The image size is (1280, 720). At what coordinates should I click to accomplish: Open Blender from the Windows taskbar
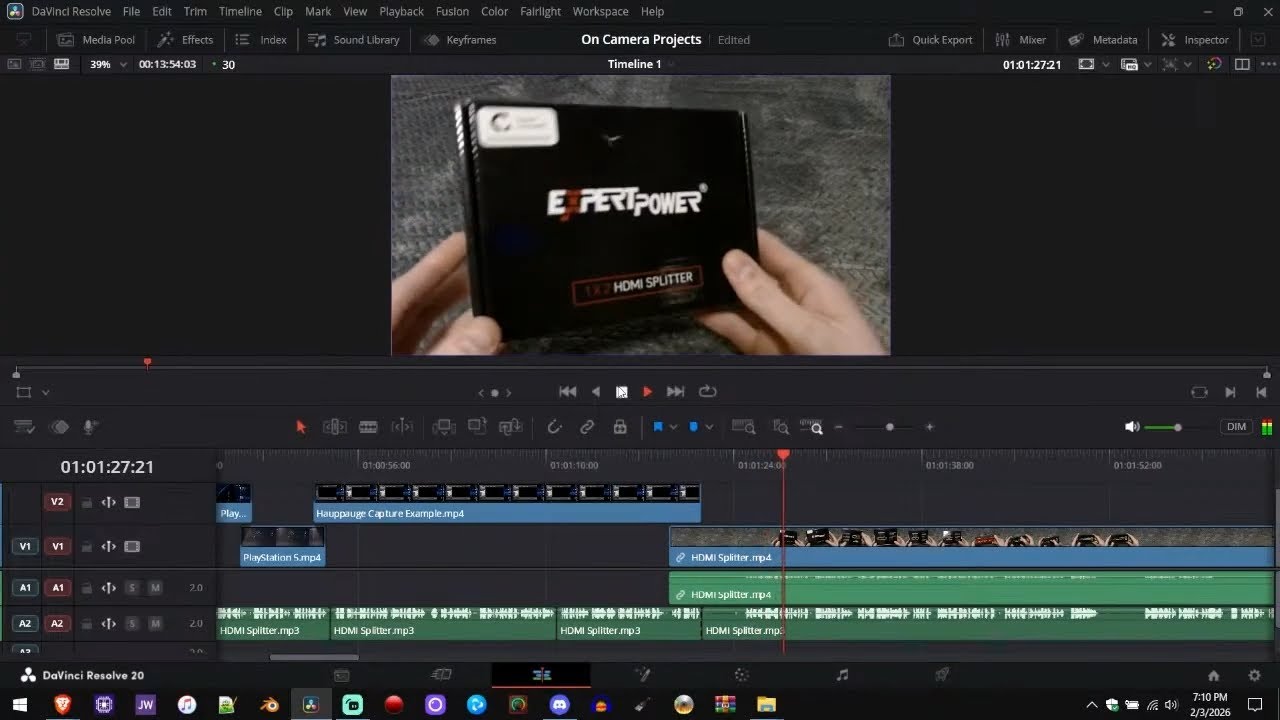[x=269, y=705]
